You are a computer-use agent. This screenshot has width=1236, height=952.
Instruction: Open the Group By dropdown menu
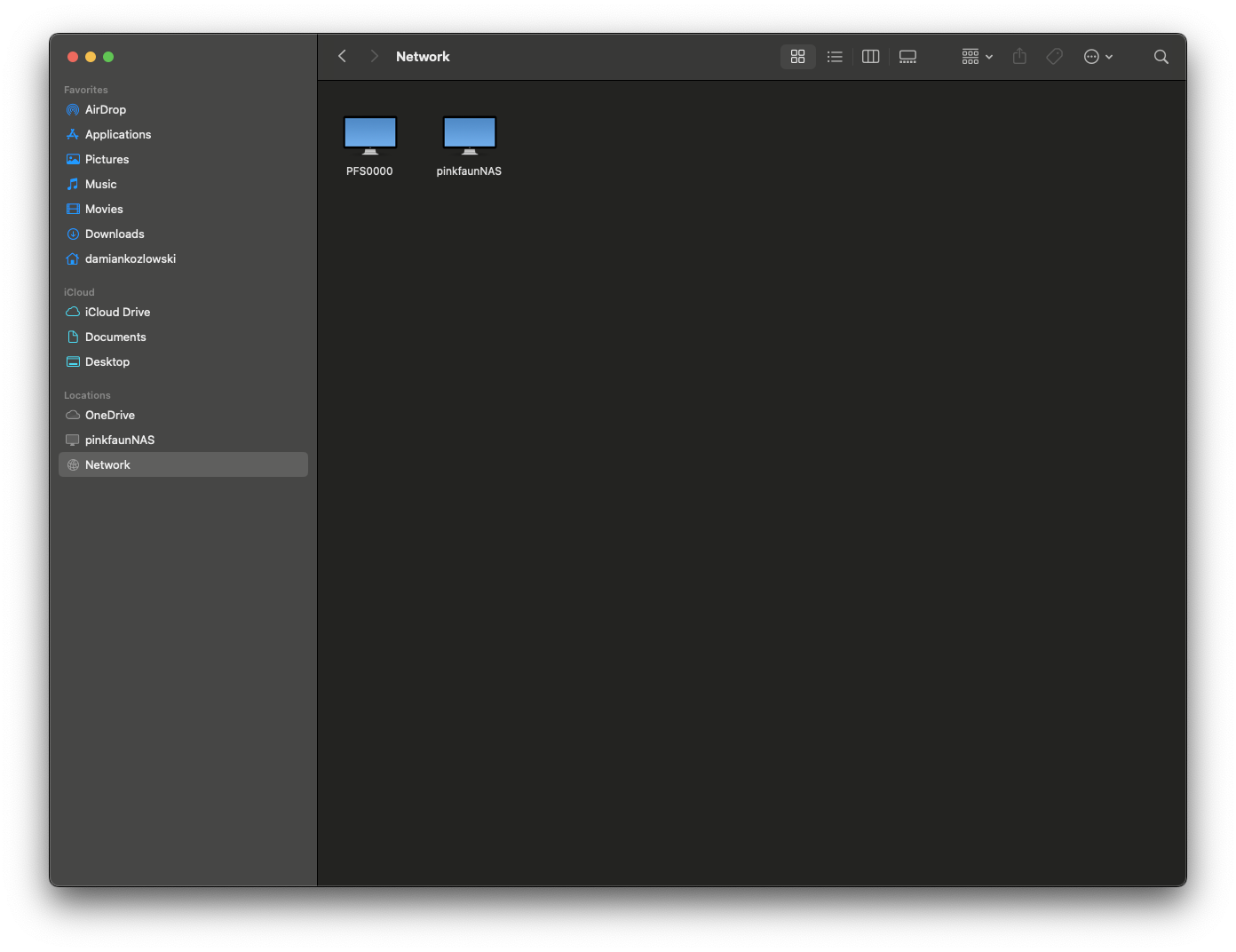pyautogui.click(x=977, y=56)
